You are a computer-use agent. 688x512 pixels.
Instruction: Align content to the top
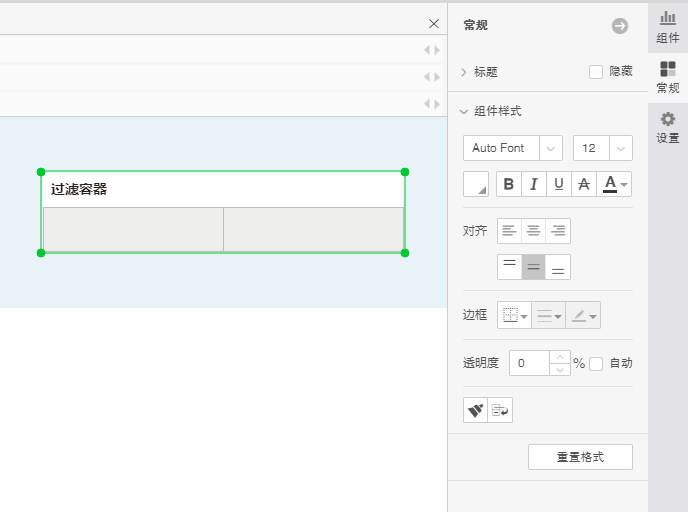(509, 267)
